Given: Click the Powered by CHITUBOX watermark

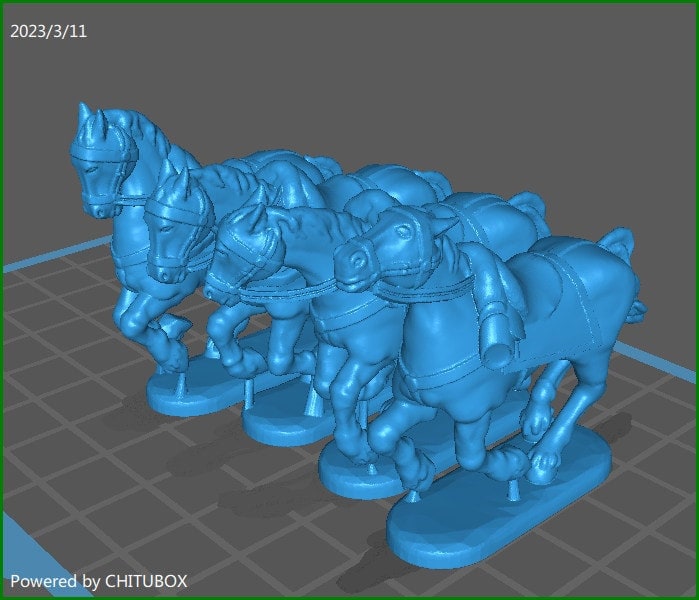Looking at the screenshot, I should click(98, 580).
